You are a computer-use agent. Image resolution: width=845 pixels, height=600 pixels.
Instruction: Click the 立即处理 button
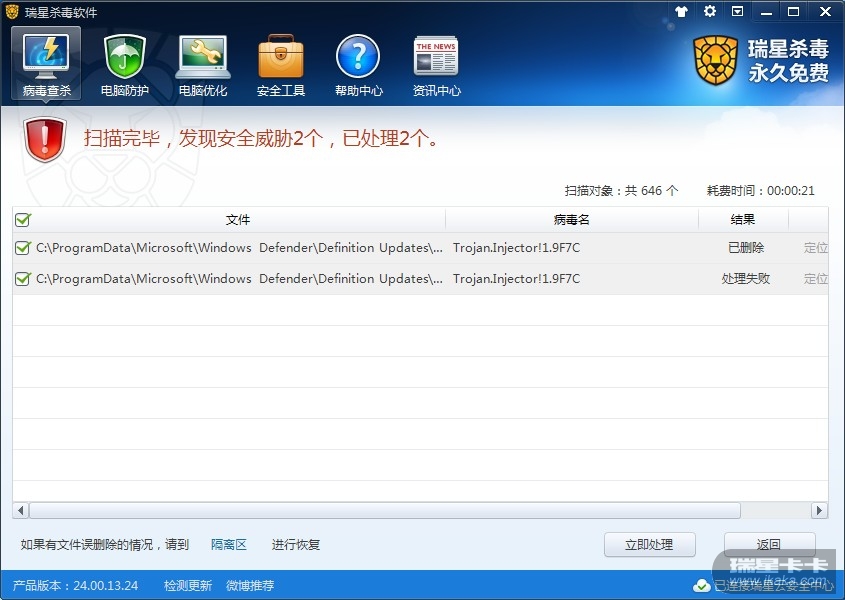click(x=649, y=544)
